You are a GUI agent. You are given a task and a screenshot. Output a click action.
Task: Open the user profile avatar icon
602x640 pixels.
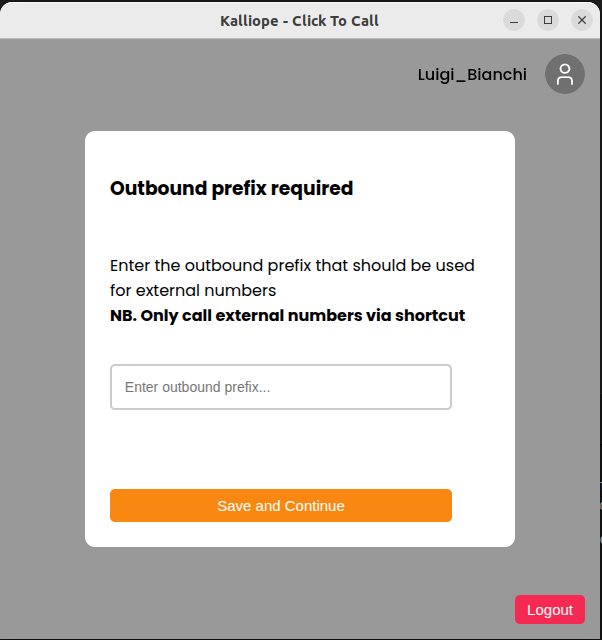click(x=565, y=74)
